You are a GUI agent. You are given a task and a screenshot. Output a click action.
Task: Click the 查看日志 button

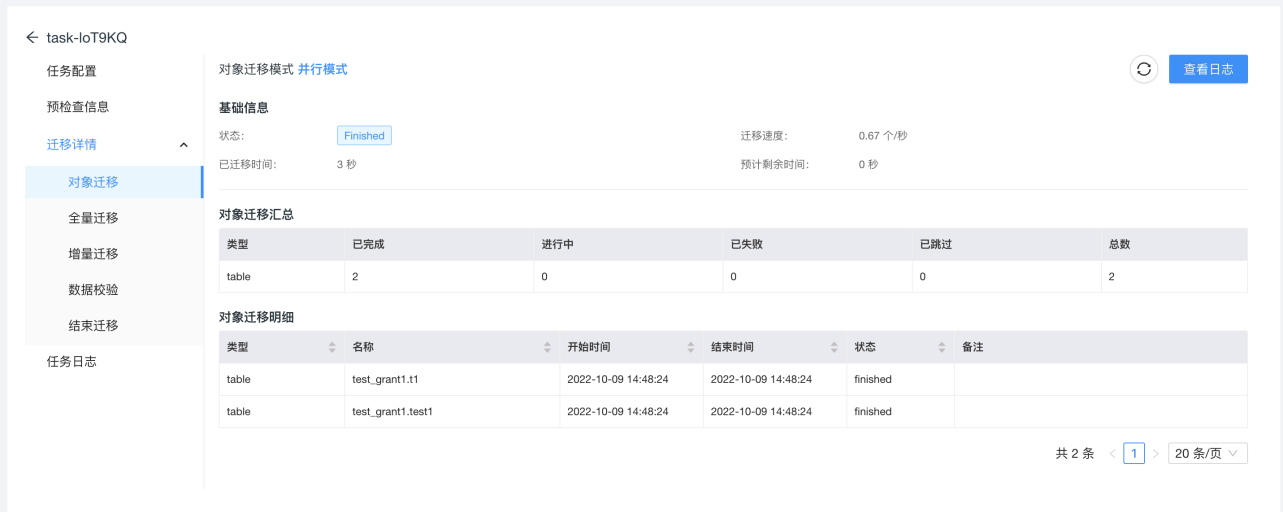[1208, 69]
